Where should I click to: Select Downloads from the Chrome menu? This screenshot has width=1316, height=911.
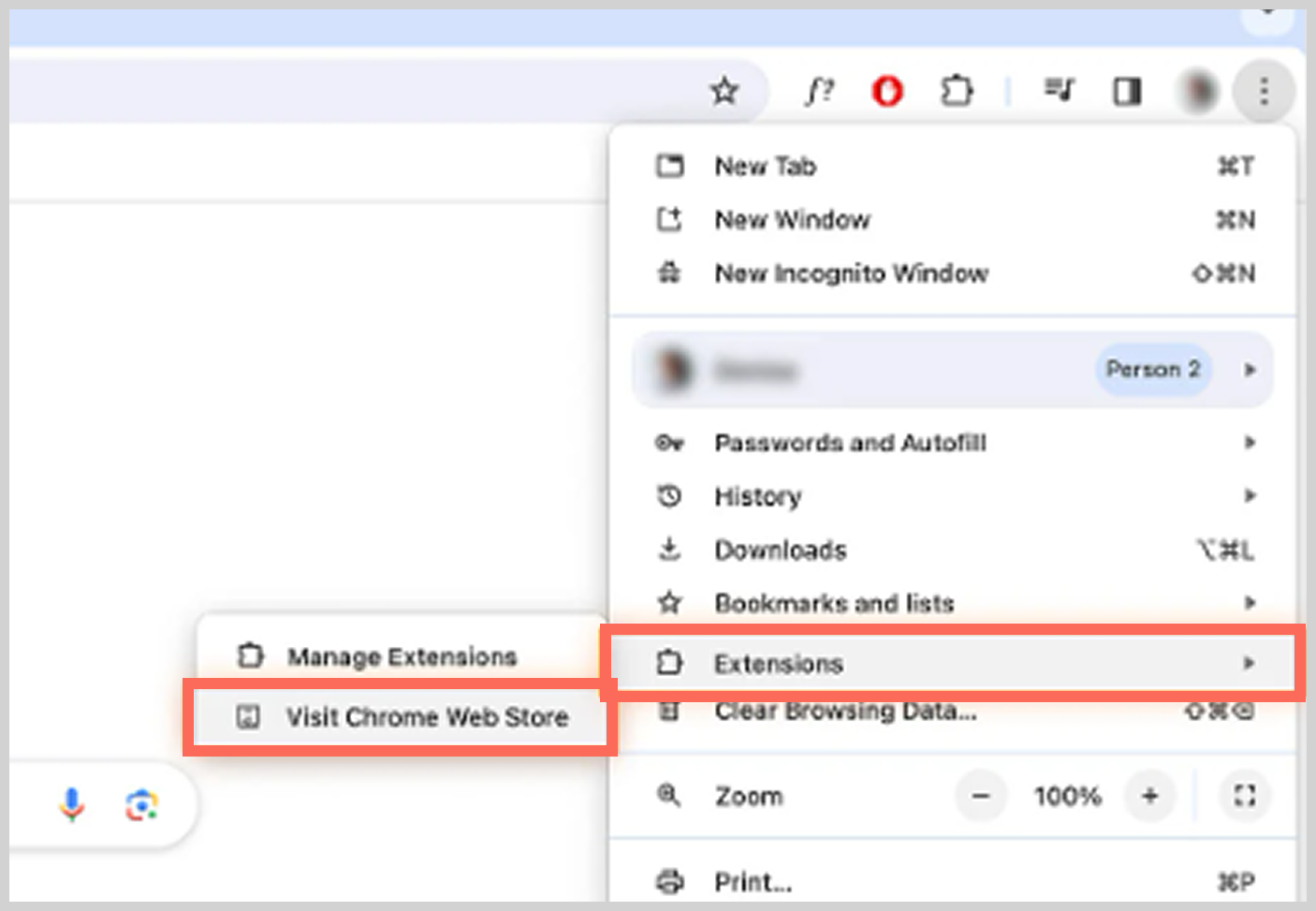pos(780,550)
